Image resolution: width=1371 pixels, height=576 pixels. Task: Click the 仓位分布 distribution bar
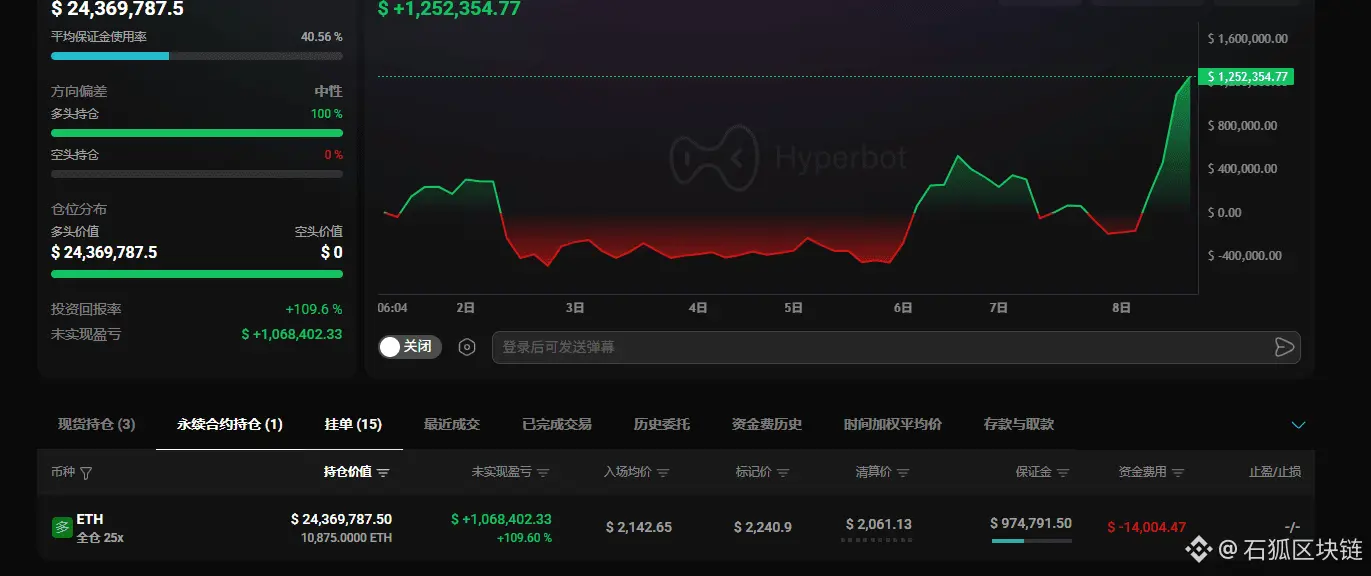click(197, 273)
